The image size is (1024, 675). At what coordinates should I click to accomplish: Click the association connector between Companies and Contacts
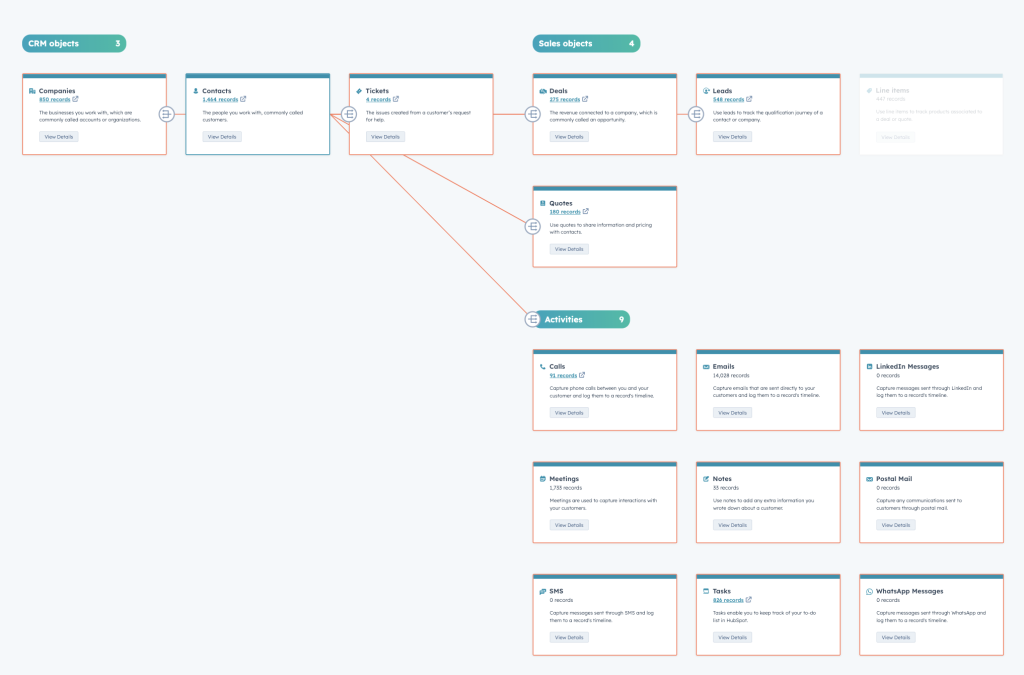167,114
